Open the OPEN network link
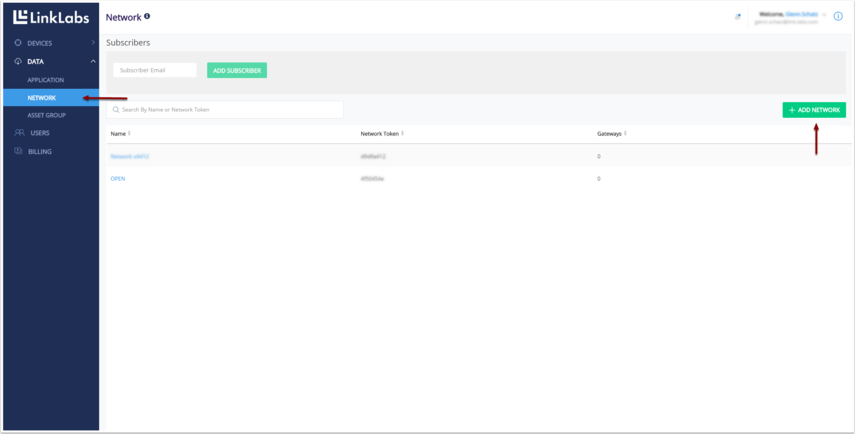 (118, 179)
